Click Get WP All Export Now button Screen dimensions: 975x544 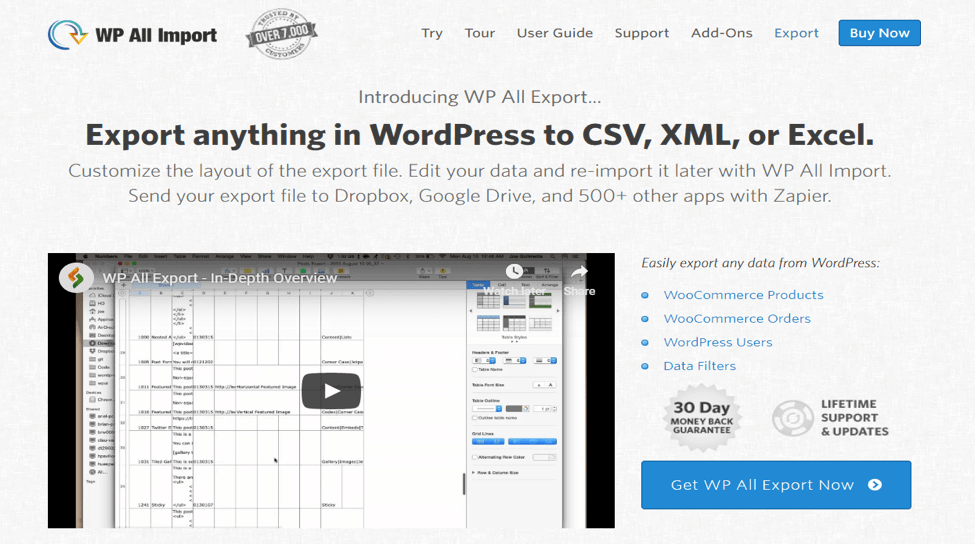(x=776, y=485)
